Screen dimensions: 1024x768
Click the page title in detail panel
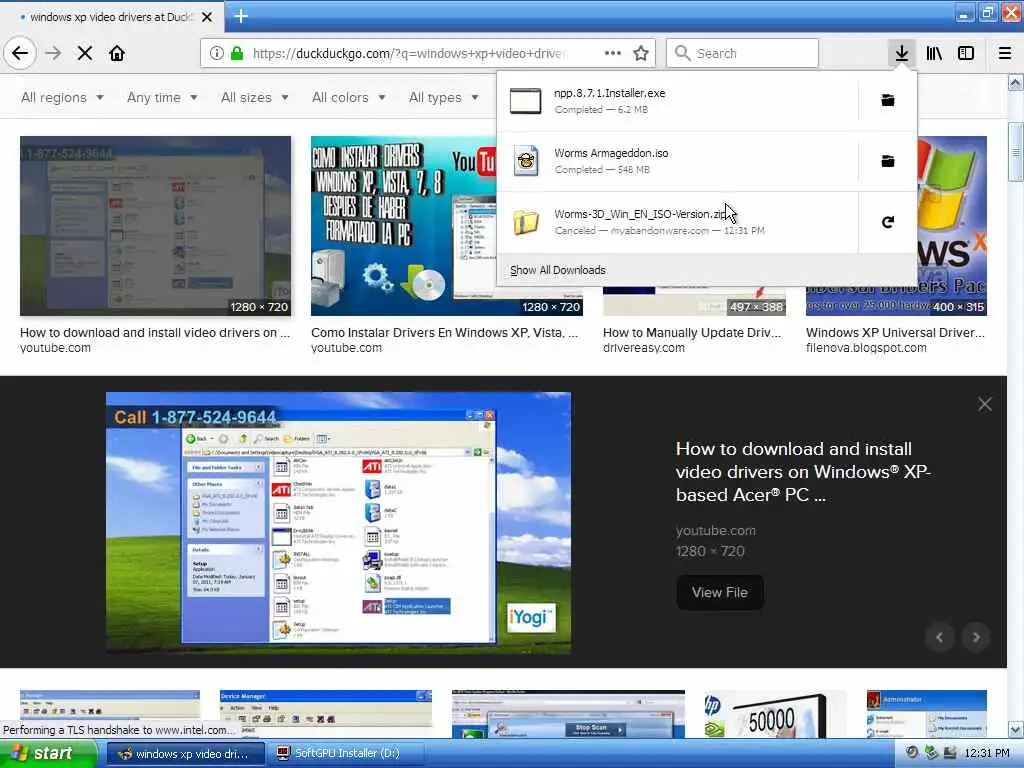pos(803,472)
